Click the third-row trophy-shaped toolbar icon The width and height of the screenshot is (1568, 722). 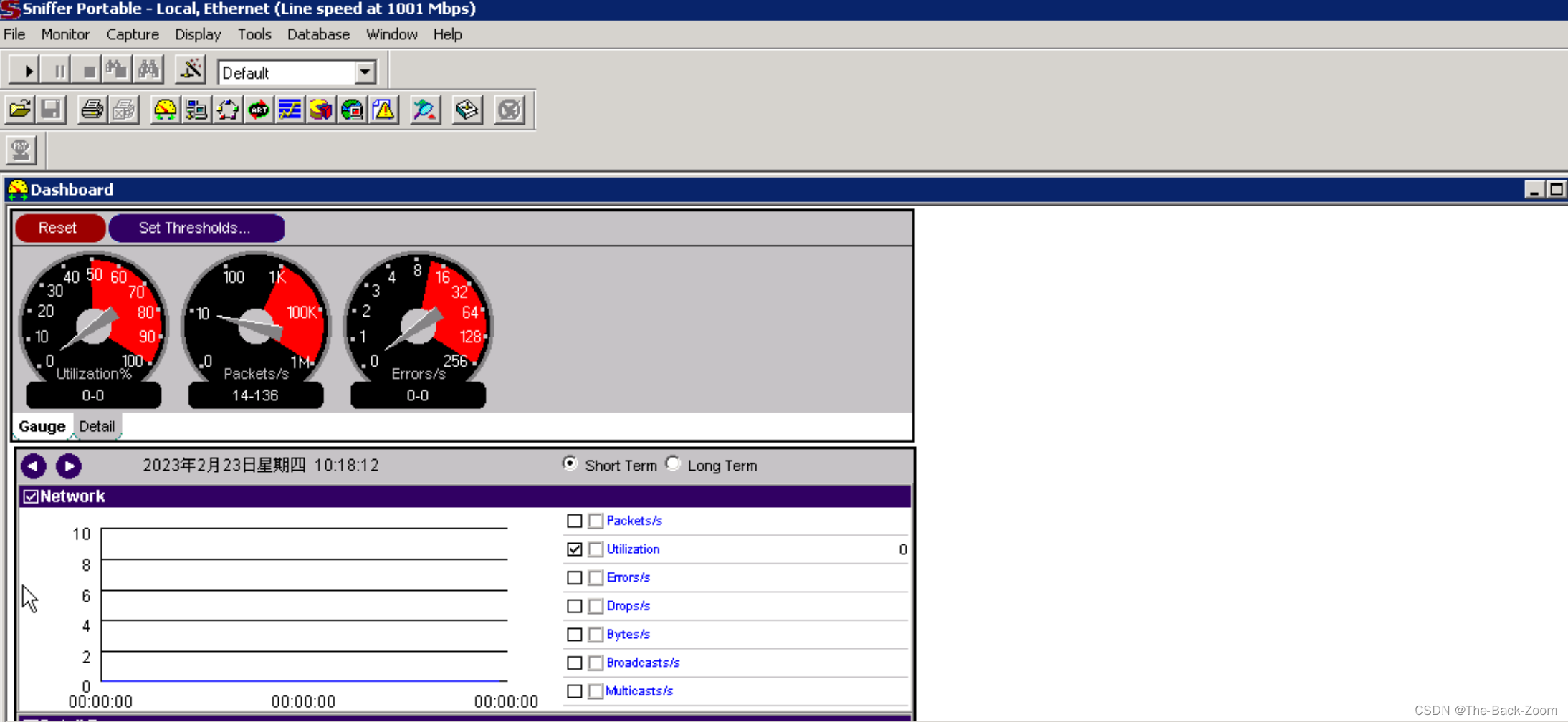pos(21,150)
